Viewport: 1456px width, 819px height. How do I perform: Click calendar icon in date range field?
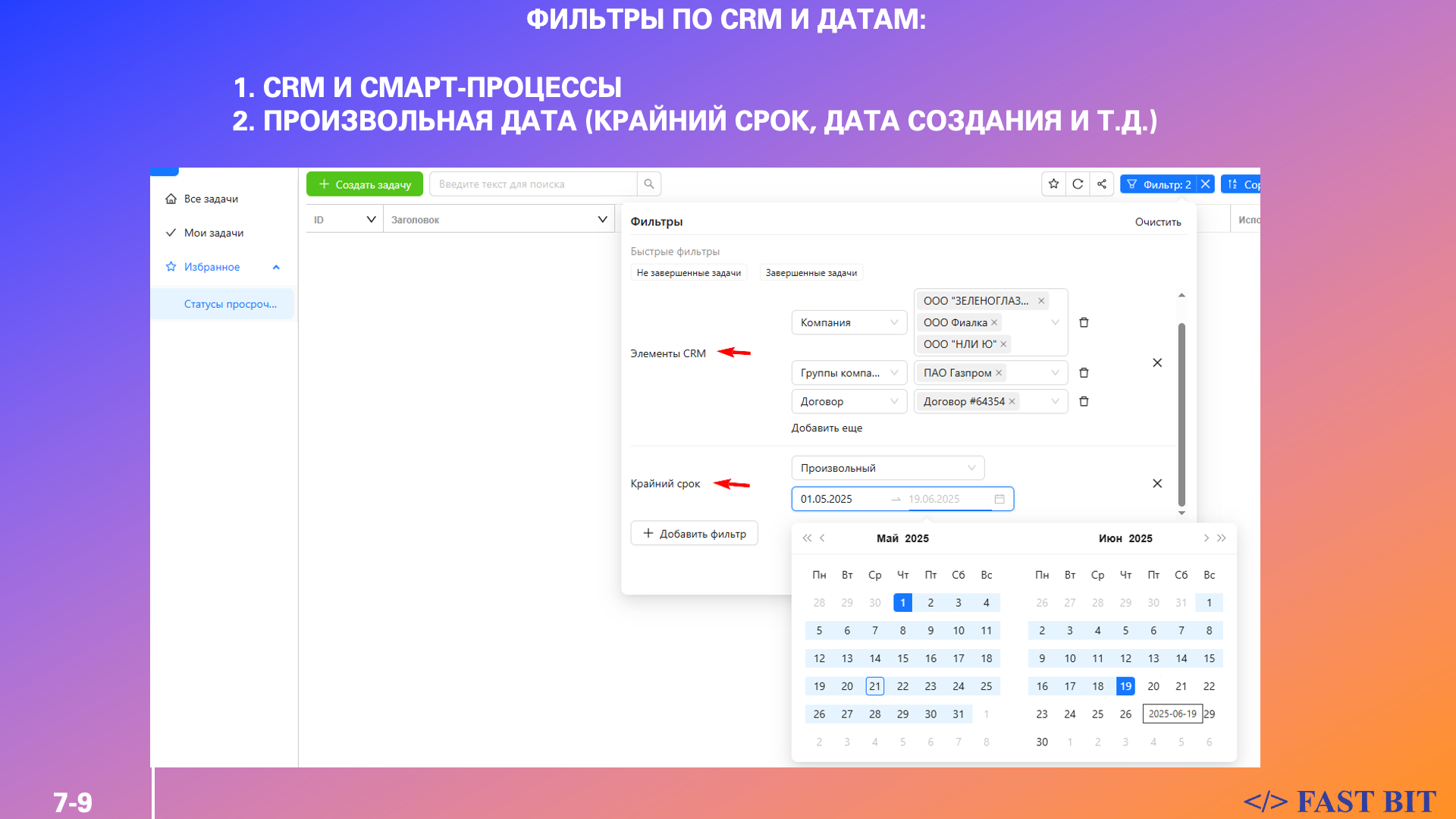click(999, 499)
